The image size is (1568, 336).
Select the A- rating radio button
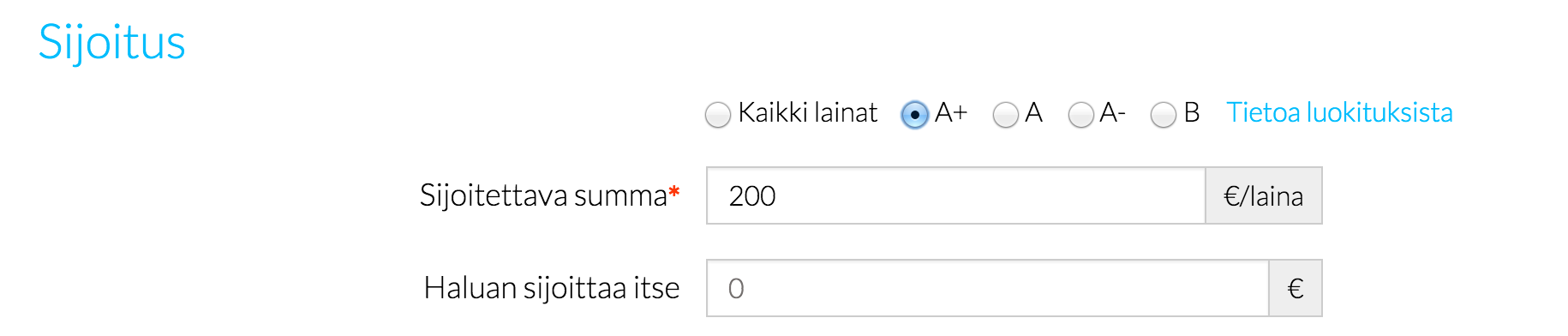point(1081,114)
